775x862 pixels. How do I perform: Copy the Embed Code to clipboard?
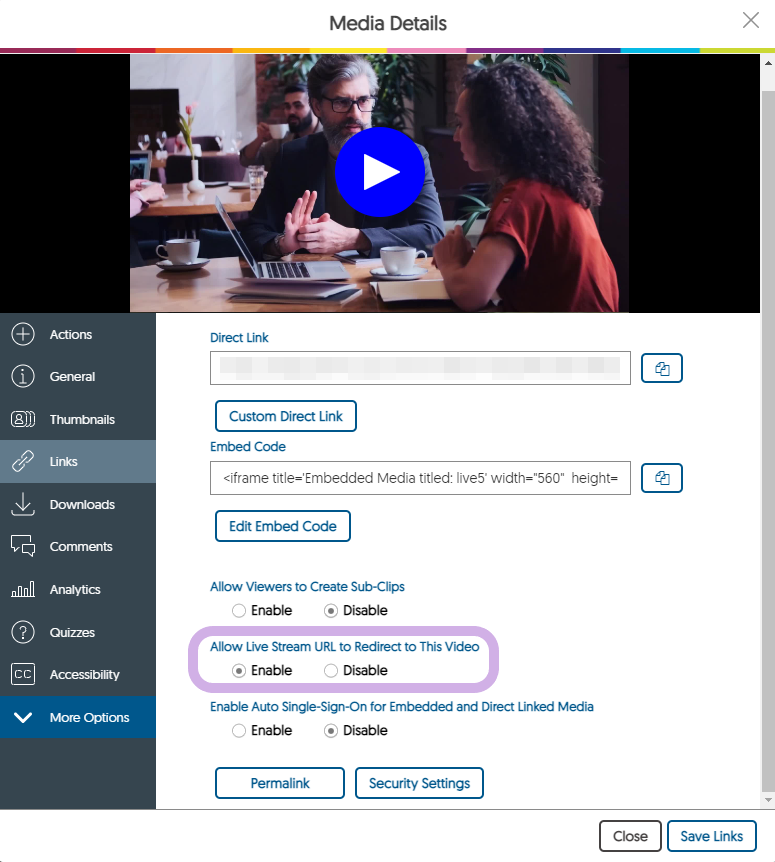(x=661, y=479)
